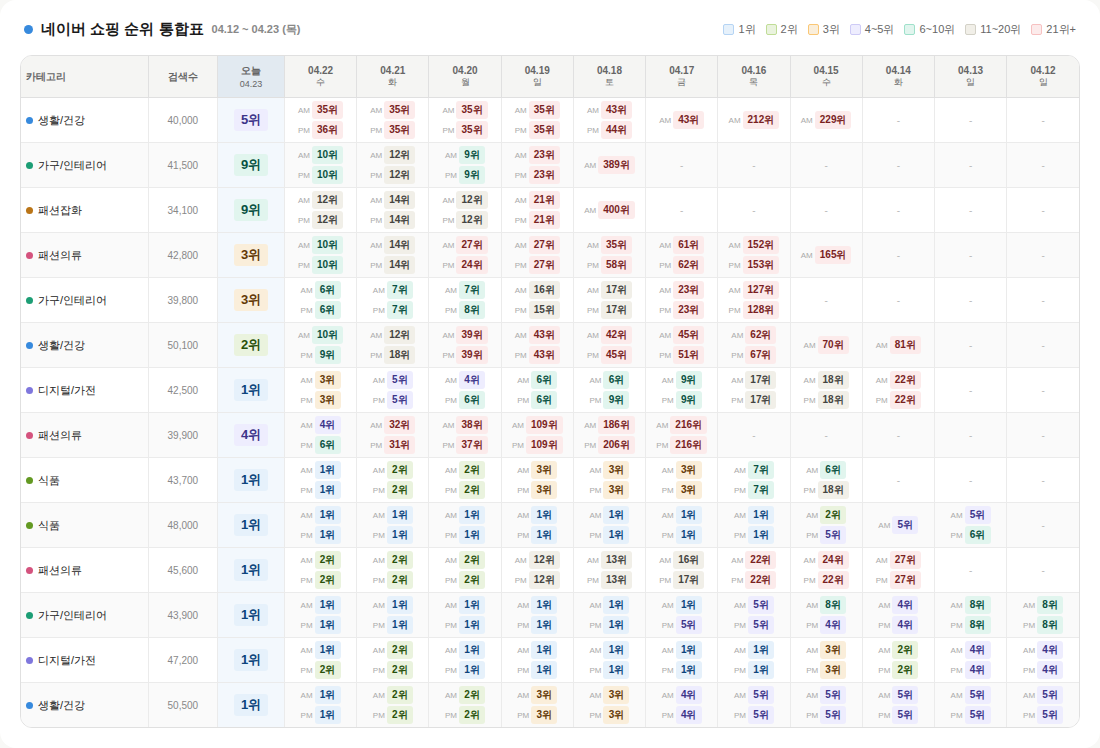This screenshot has width=1100, height=748.
Task: Sort by the 검색수 column header
Action: [183, 77]
